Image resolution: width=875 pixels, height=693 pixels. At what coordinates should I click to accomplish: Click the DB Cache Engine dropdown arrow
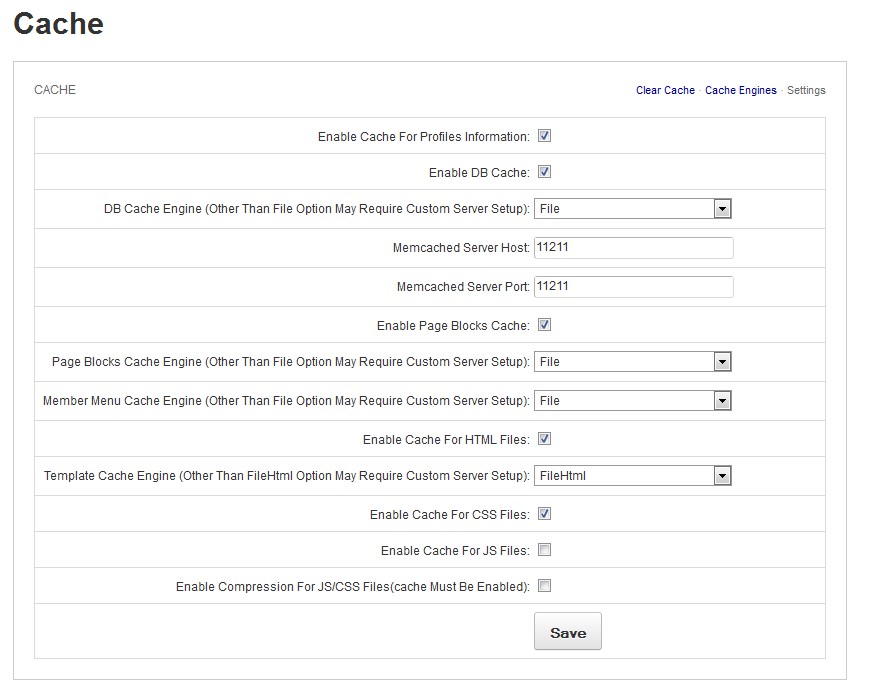click(722, 209)
